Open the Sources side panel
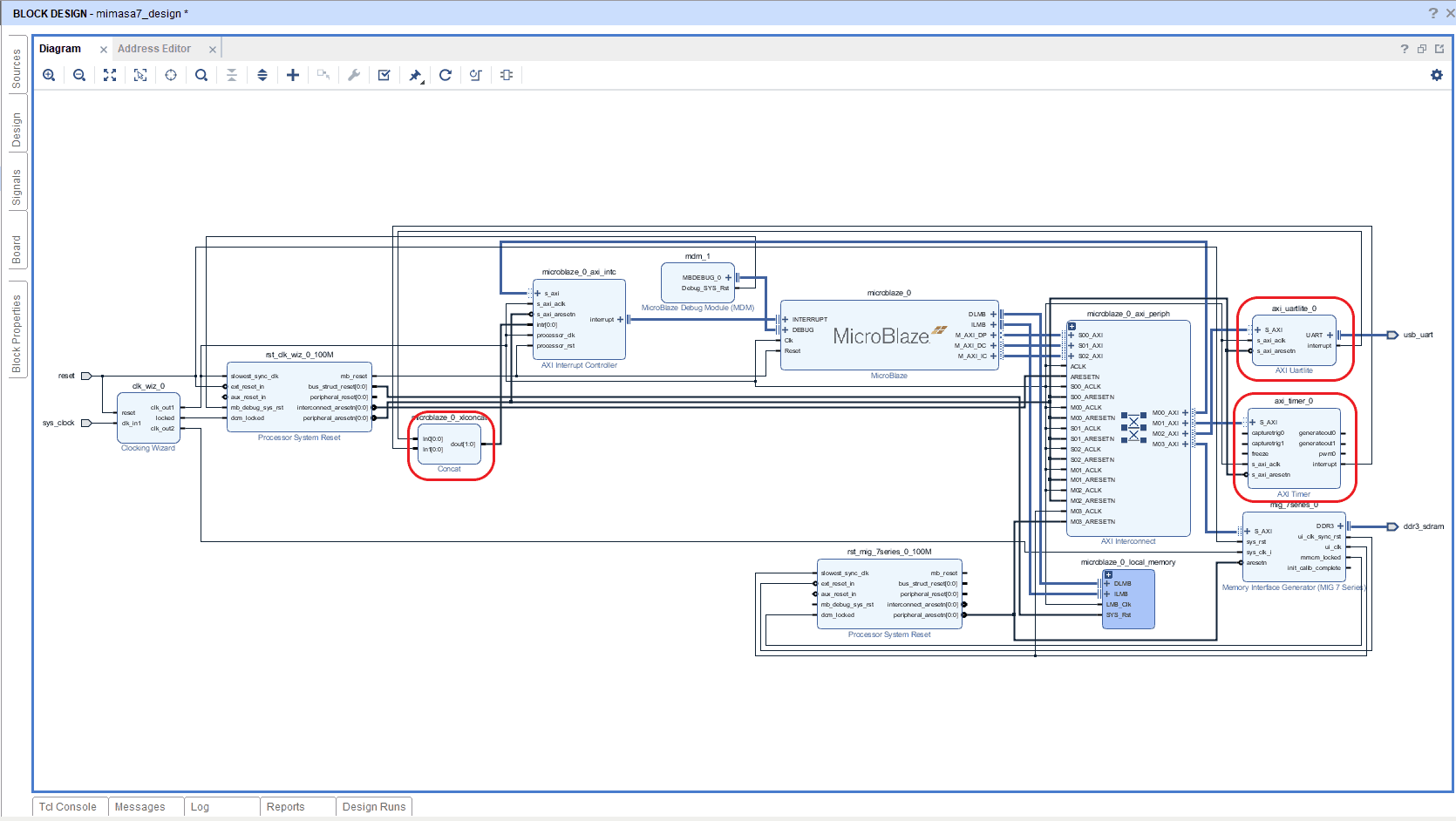 click(x=17, y=69)
